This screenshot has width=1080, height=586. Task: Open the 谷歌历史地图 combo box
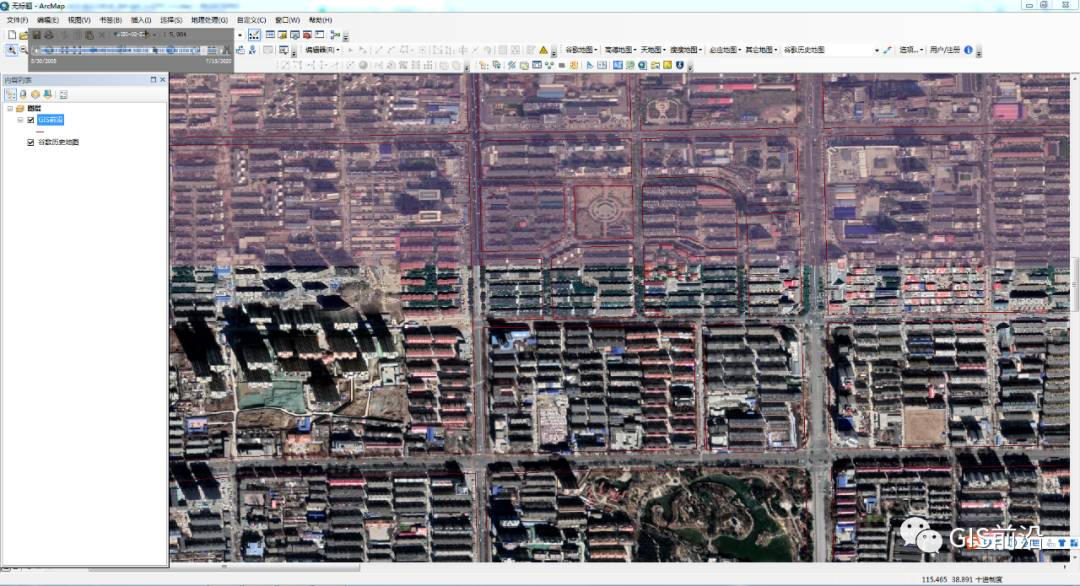coord(831,50)
